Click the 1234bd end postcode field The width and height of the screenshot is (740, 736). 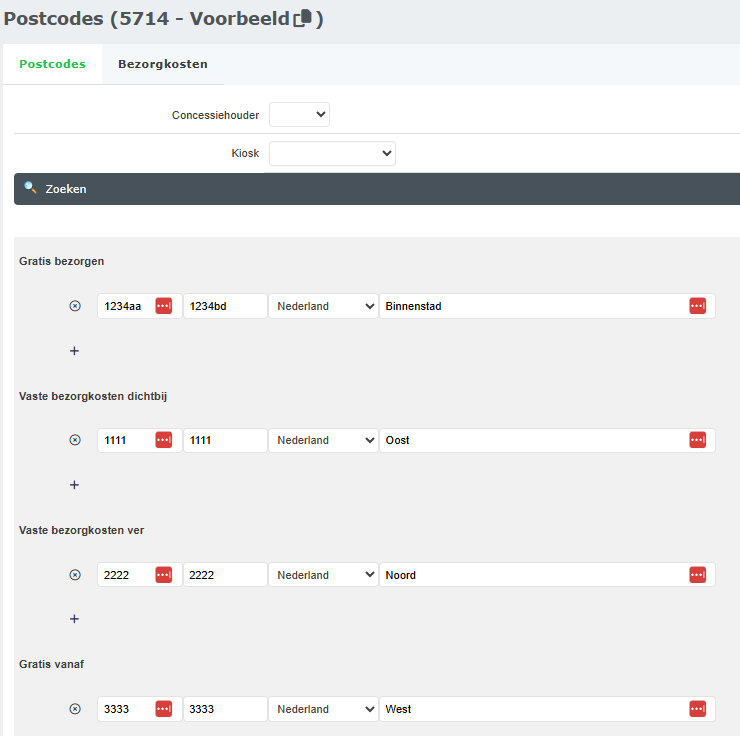[x=225, y=306]
